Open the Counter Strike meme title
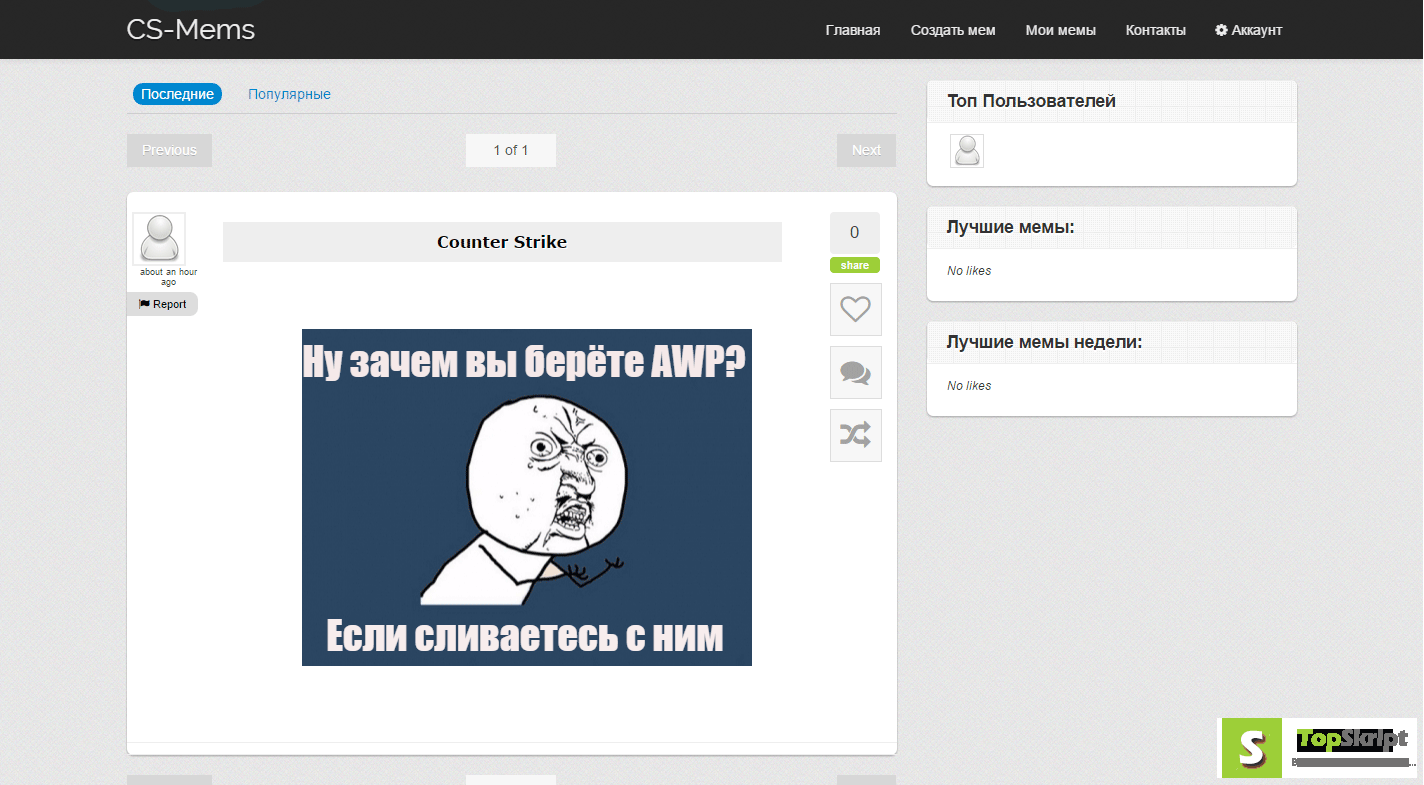 point(502,242)
